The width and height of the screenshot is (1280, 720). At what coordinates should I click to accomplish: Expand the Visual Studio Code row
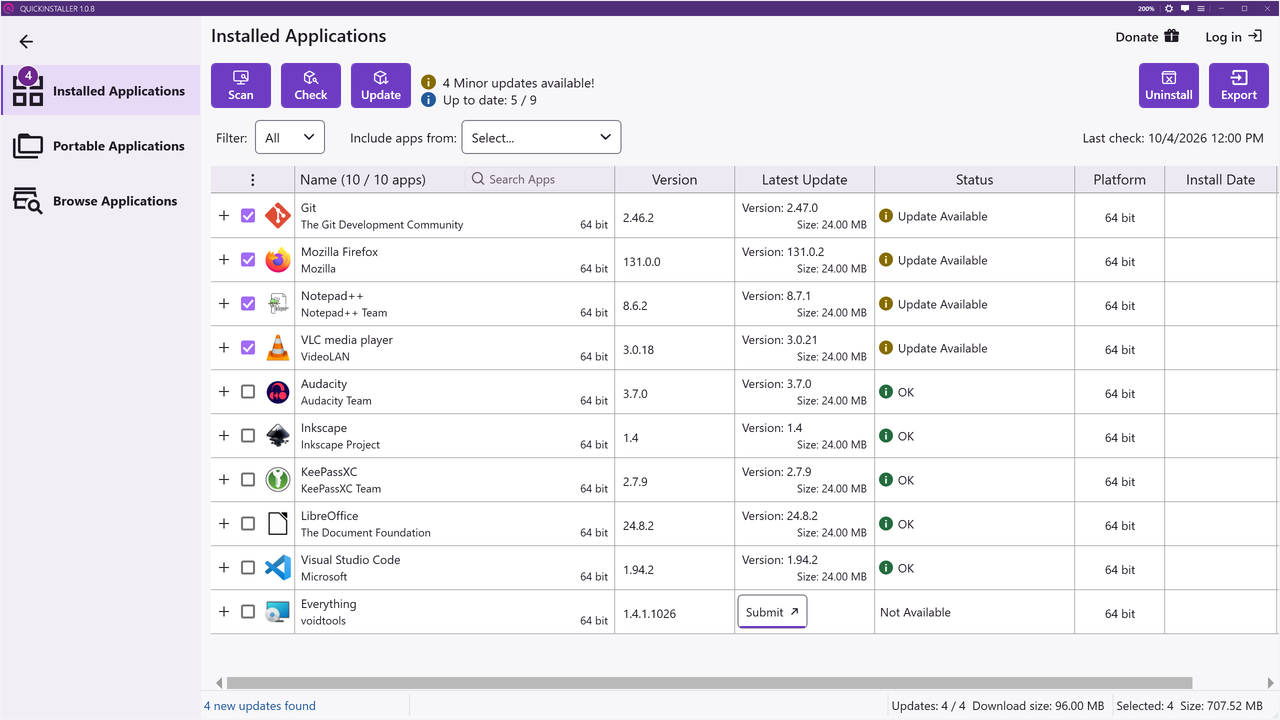[x=224, y=568]
